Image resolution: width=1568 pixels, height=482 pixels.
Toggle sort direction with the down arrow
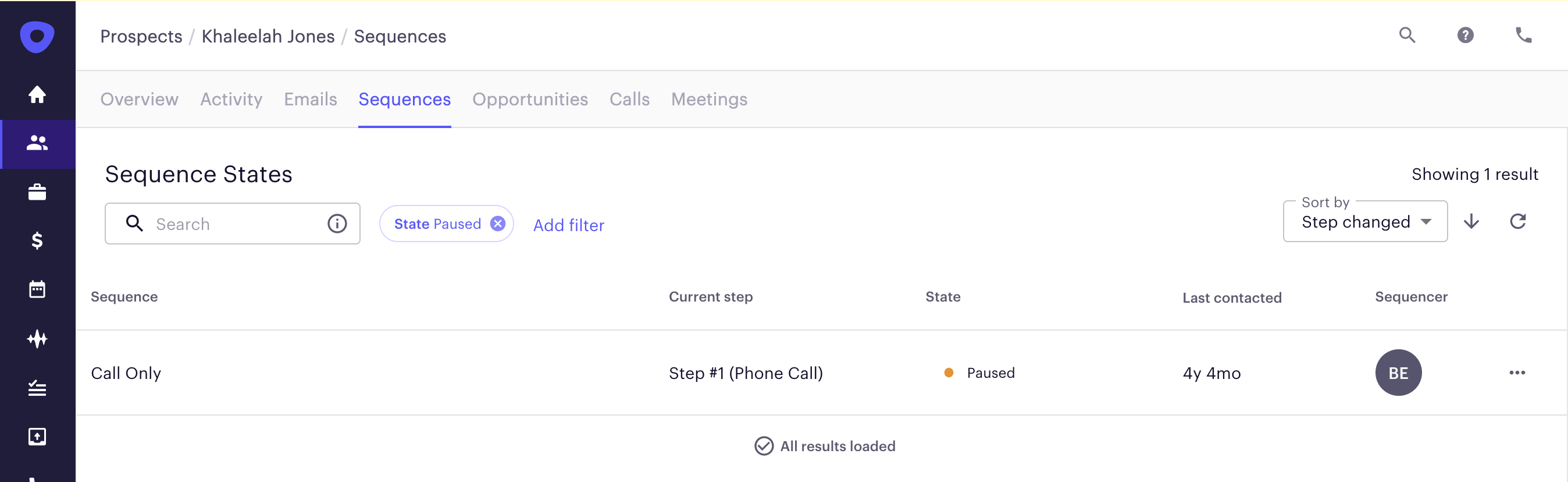[1471, 221]
